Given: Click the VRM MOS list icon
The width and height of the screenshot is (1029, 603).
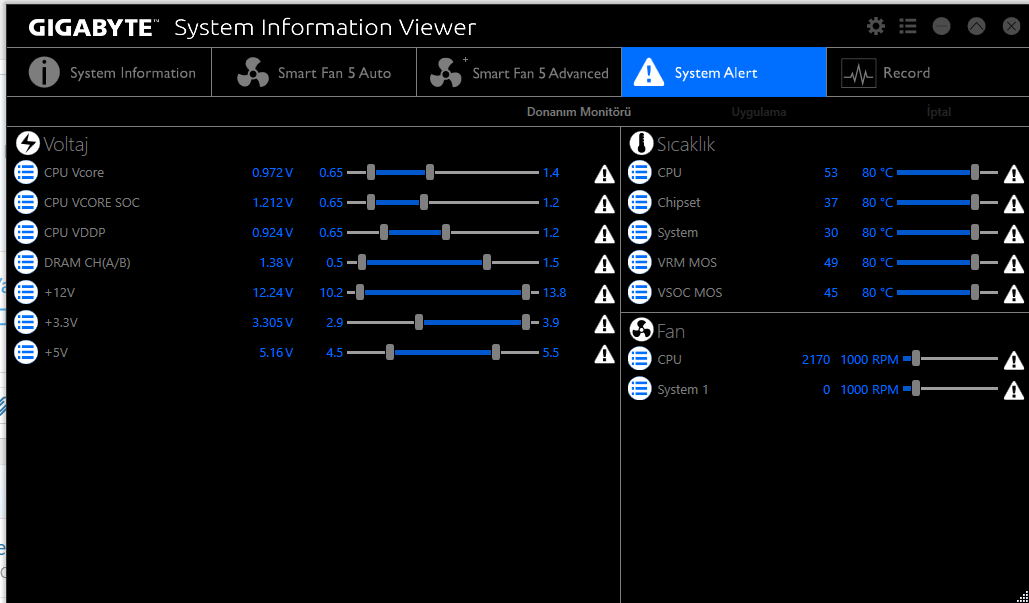Looking at the screenshot, I should 640,262.
